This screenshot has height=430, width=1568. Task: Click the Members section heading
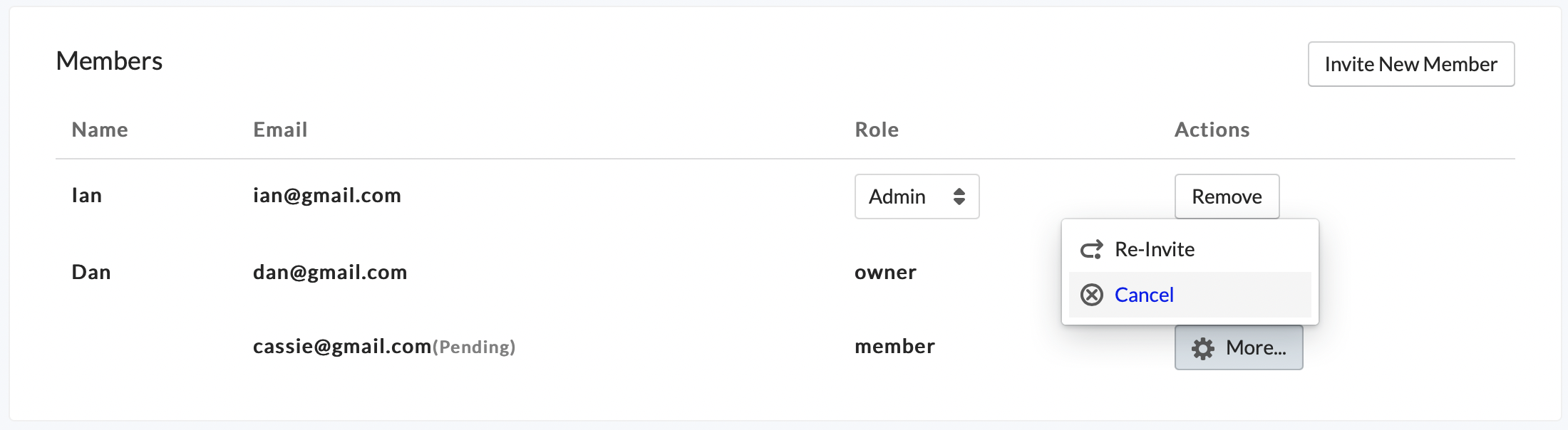click(x=109, y=61)
